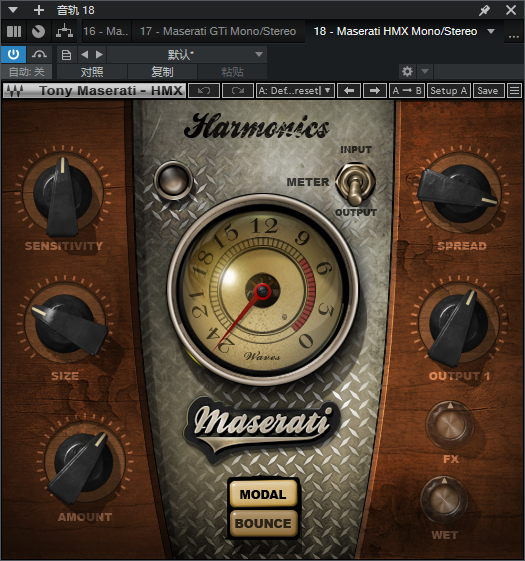Screen dimensions: 525x561
Task: Open the gear settings icon
Action: (407, 72)
